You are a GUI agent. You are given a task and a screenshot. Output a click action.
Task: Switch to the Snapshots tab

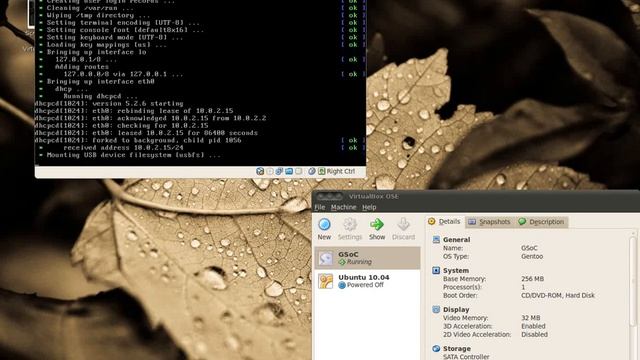pos(489,222)
